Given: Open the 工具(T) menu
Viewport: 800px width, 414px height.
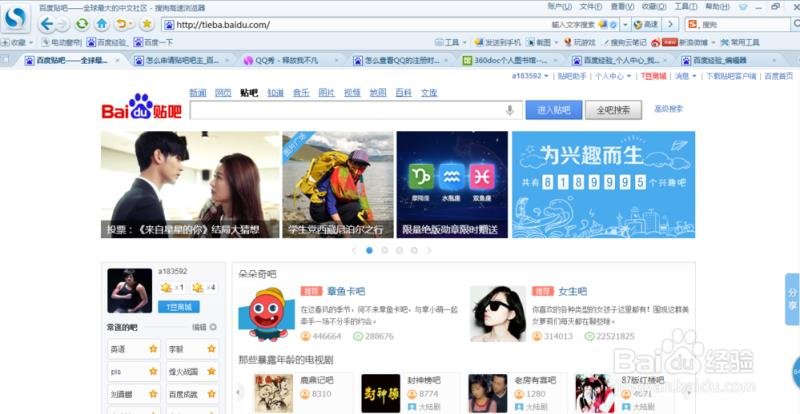Looking at the screenshot, I should 685,7.
